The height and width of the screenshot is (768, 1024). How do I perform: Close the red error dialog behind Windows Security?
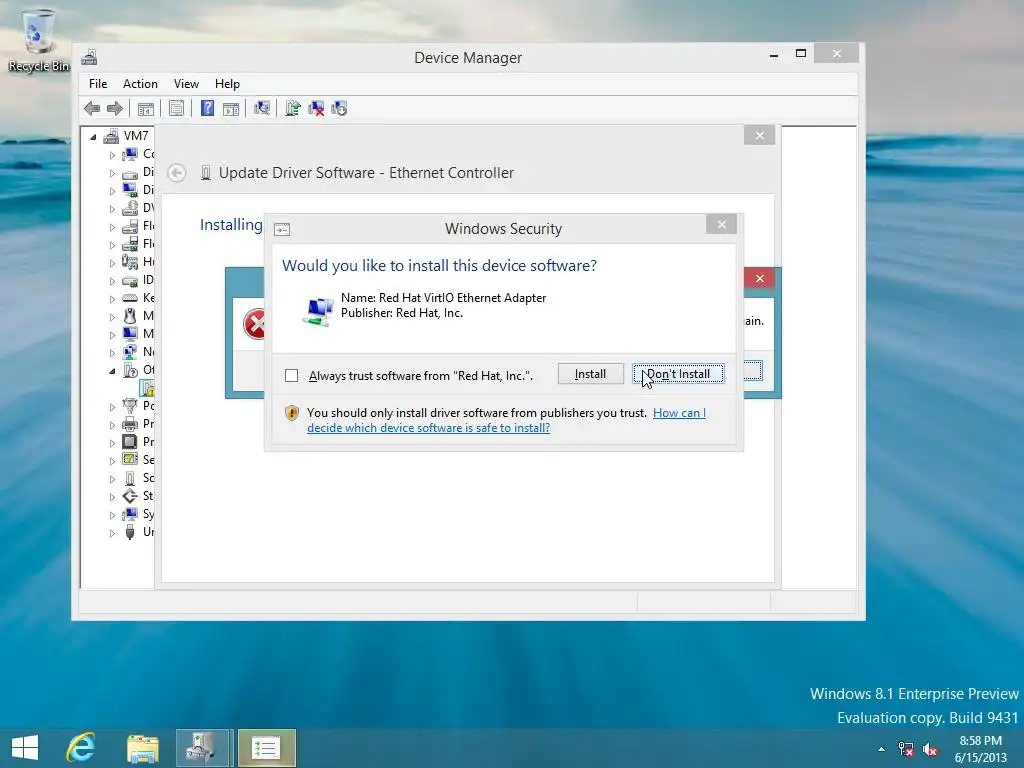pos(760,278)
